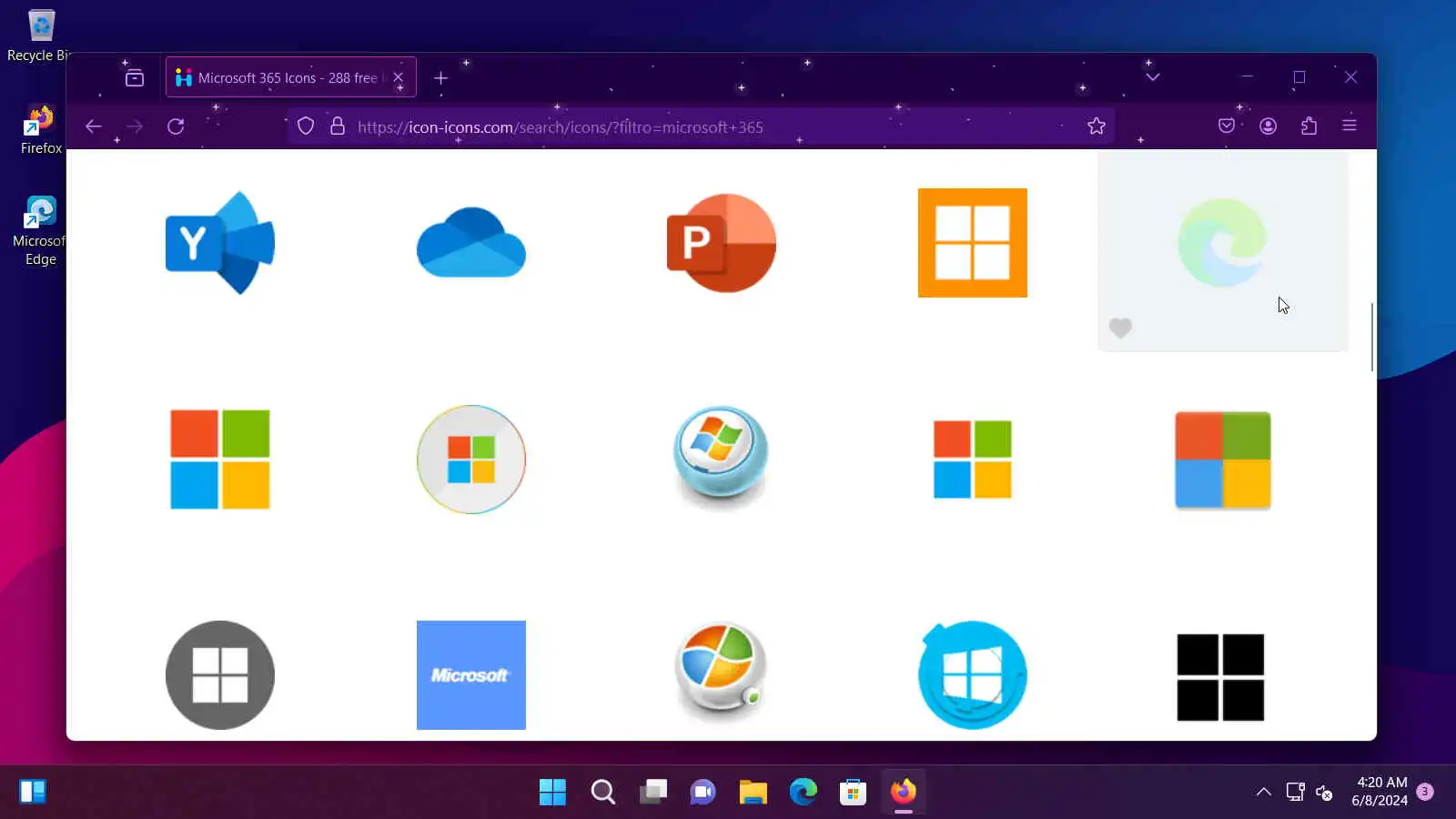This screenshot has width=1456, height=819.
Task: Select the Microsoft Edge desktop shortcut
Action: point(40,230)
